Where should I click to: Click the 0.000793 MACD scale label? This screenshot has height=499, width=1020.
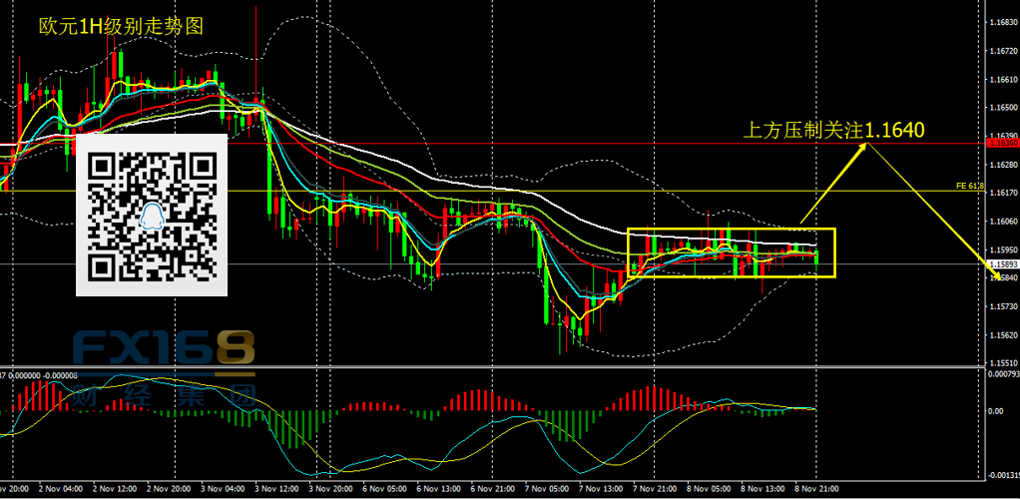(1001, 374)
